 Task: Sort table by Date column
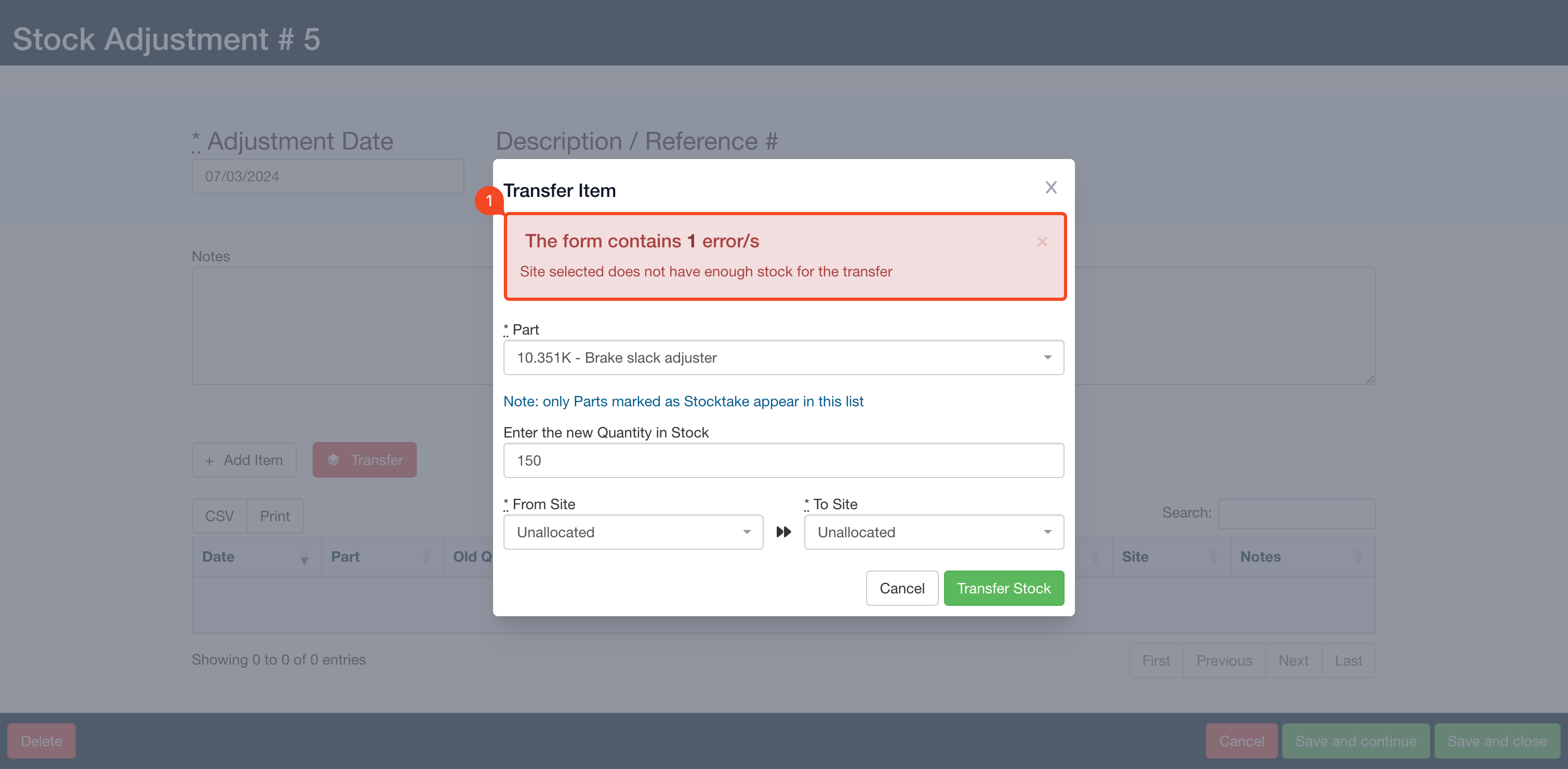pos(256,556)
